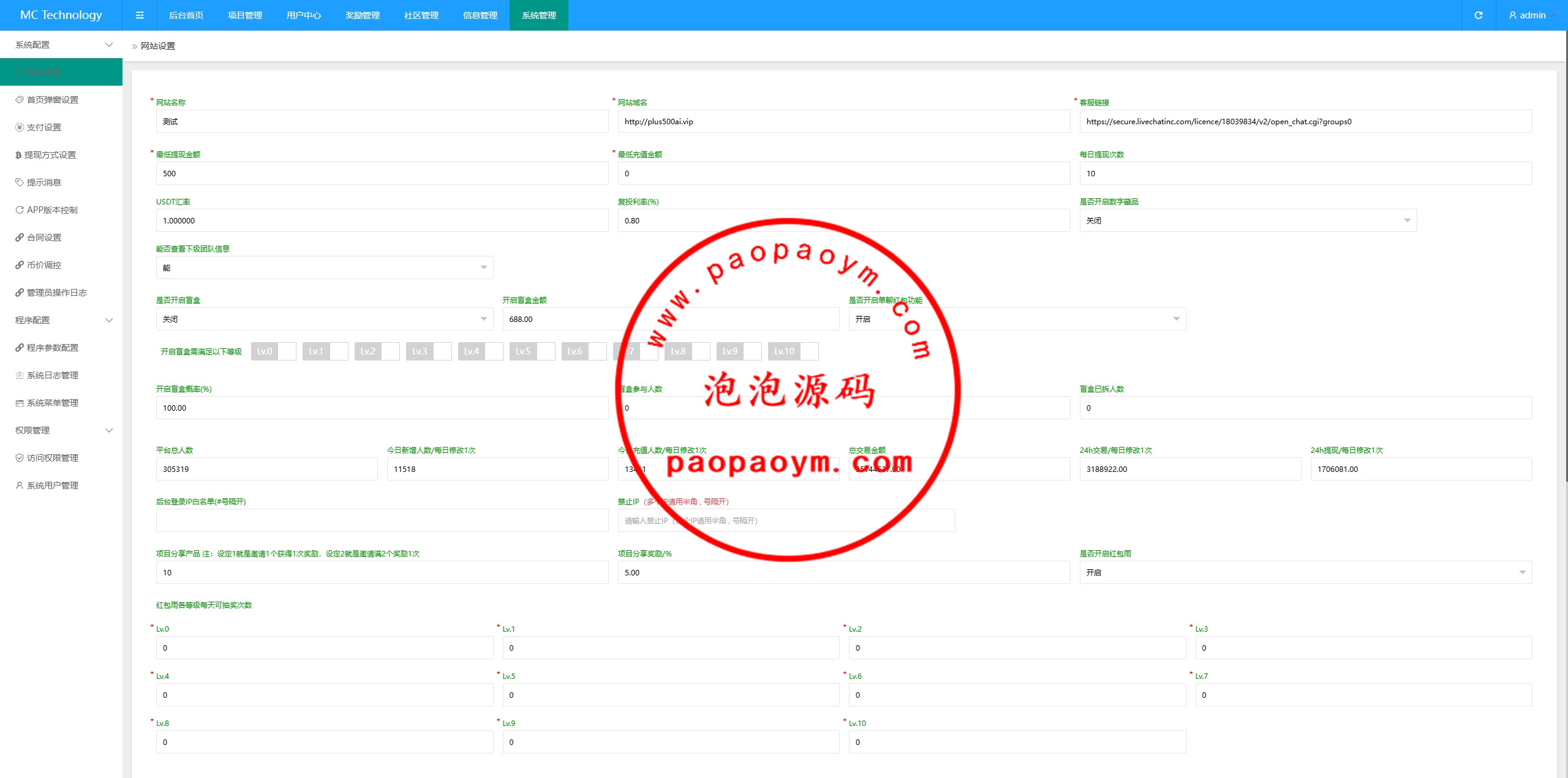Screen dimensions: 1568x778
Task: Open the 社区管理 top menu
Action: (421, 15)
